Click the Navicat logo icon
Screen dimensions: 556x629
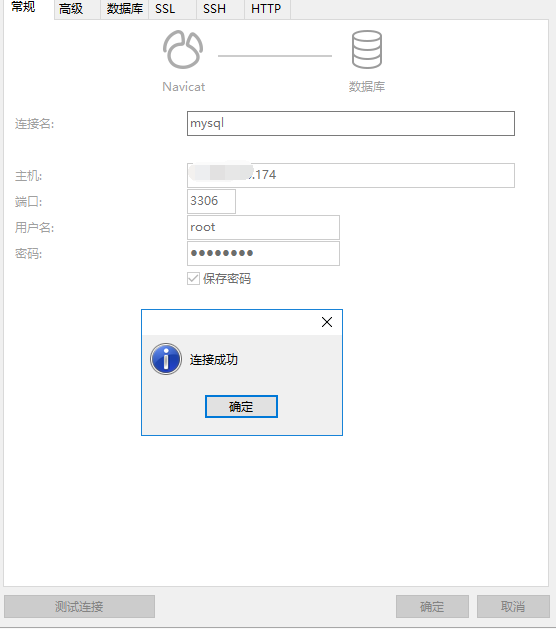[x=183, y=50]
